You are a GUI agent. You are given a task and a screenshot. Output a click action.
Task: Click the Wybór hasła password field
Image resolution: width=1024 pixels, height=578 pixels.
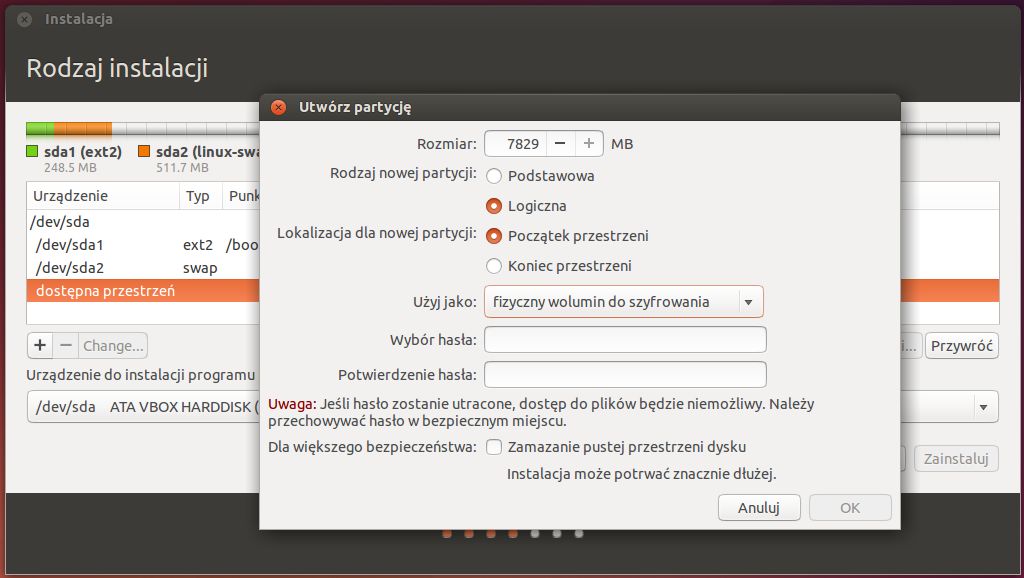(x=624, y=340)
